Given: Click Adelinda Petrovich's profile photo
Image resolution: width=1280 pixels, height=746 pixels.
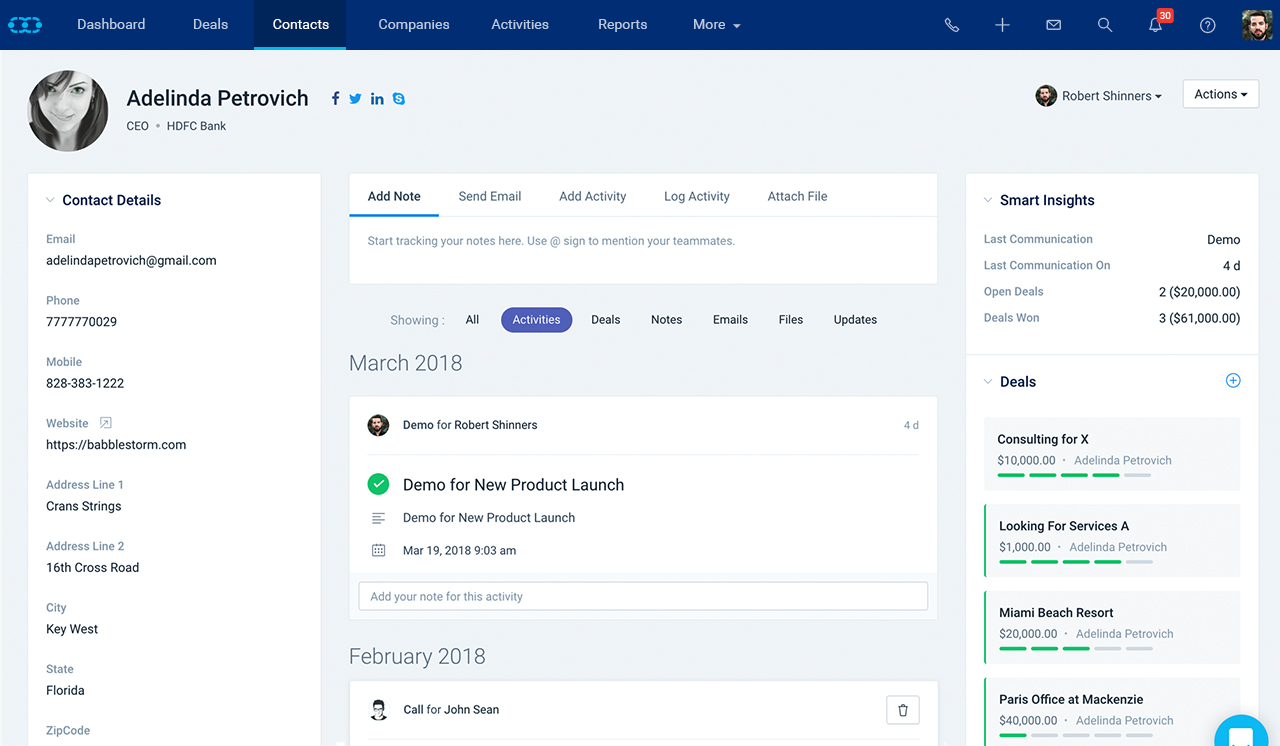Looking at the screenshot, I should pos(68,111).
